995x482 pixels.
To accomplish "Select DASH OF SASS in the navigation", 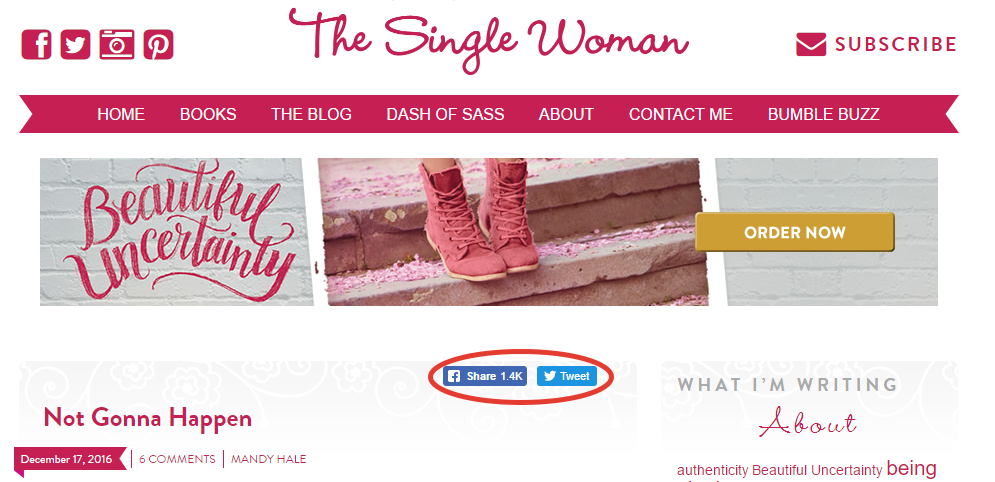I will [x=445, y=114].
